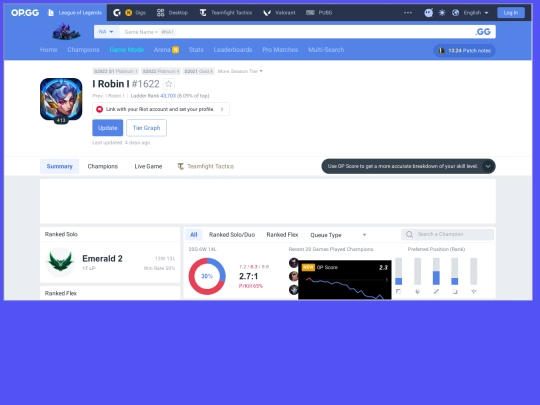Switch to Teamfight Tactics in top bar
Screen dimensions: 540x405
tap(226, 13)
